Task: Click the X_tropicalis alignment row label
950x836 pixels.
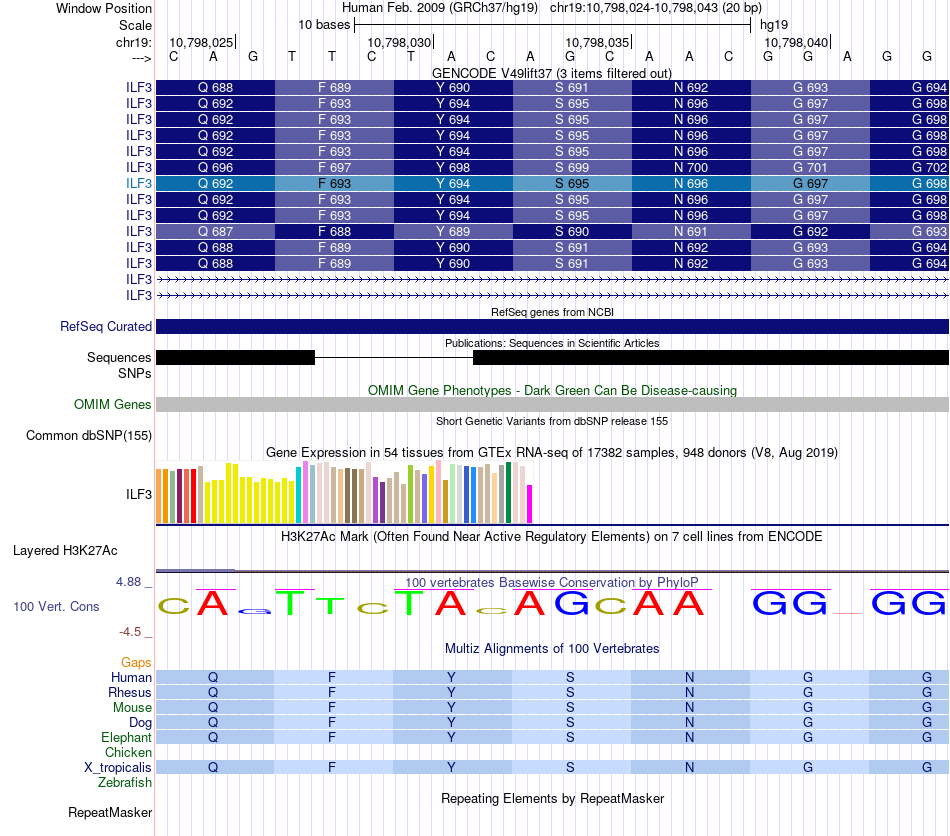Action: [118, 768]
